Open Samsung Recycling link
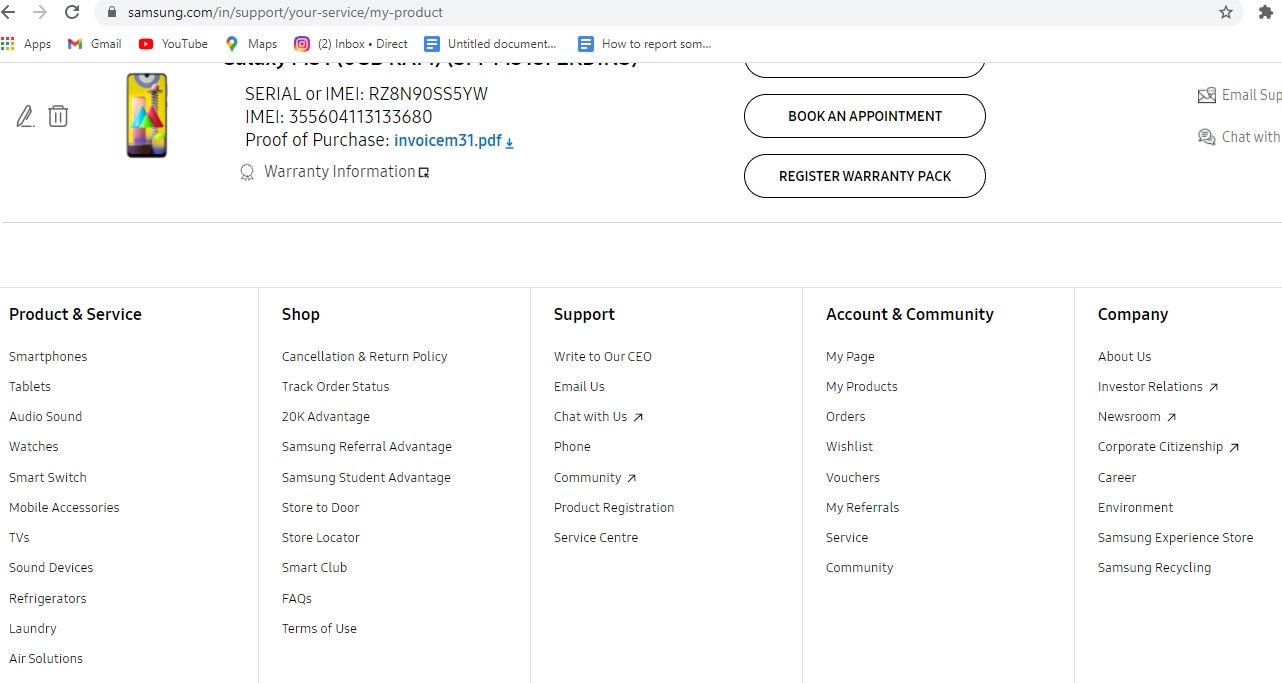Screen dimensions: 1282x683 1154,568
